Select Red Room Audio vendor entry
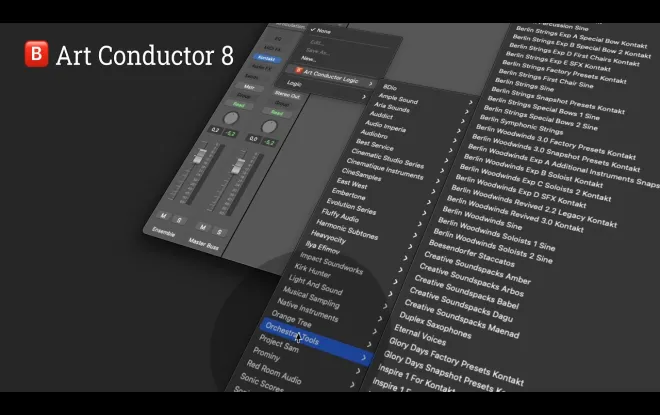Screen dimensions: 660x415 pyautogui.click(x=274, y=372)
